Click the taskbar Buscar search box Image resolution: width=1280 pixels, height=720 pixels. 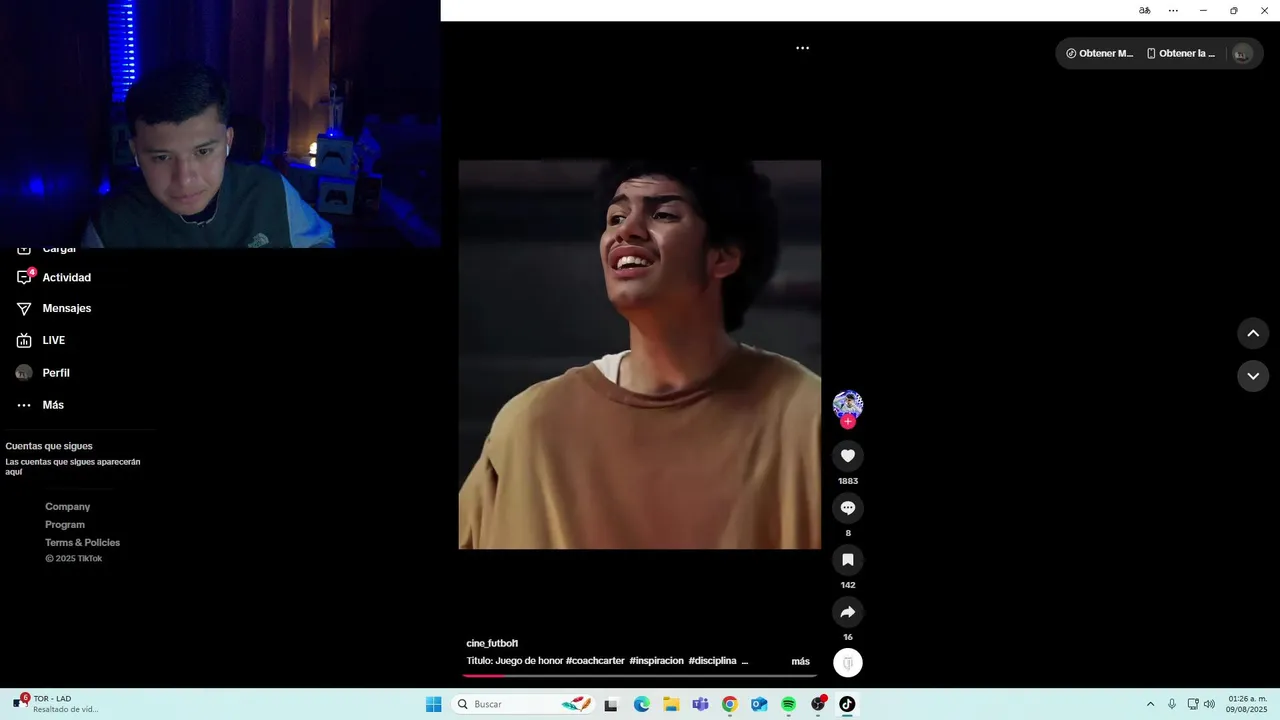(x=524, y=705)
